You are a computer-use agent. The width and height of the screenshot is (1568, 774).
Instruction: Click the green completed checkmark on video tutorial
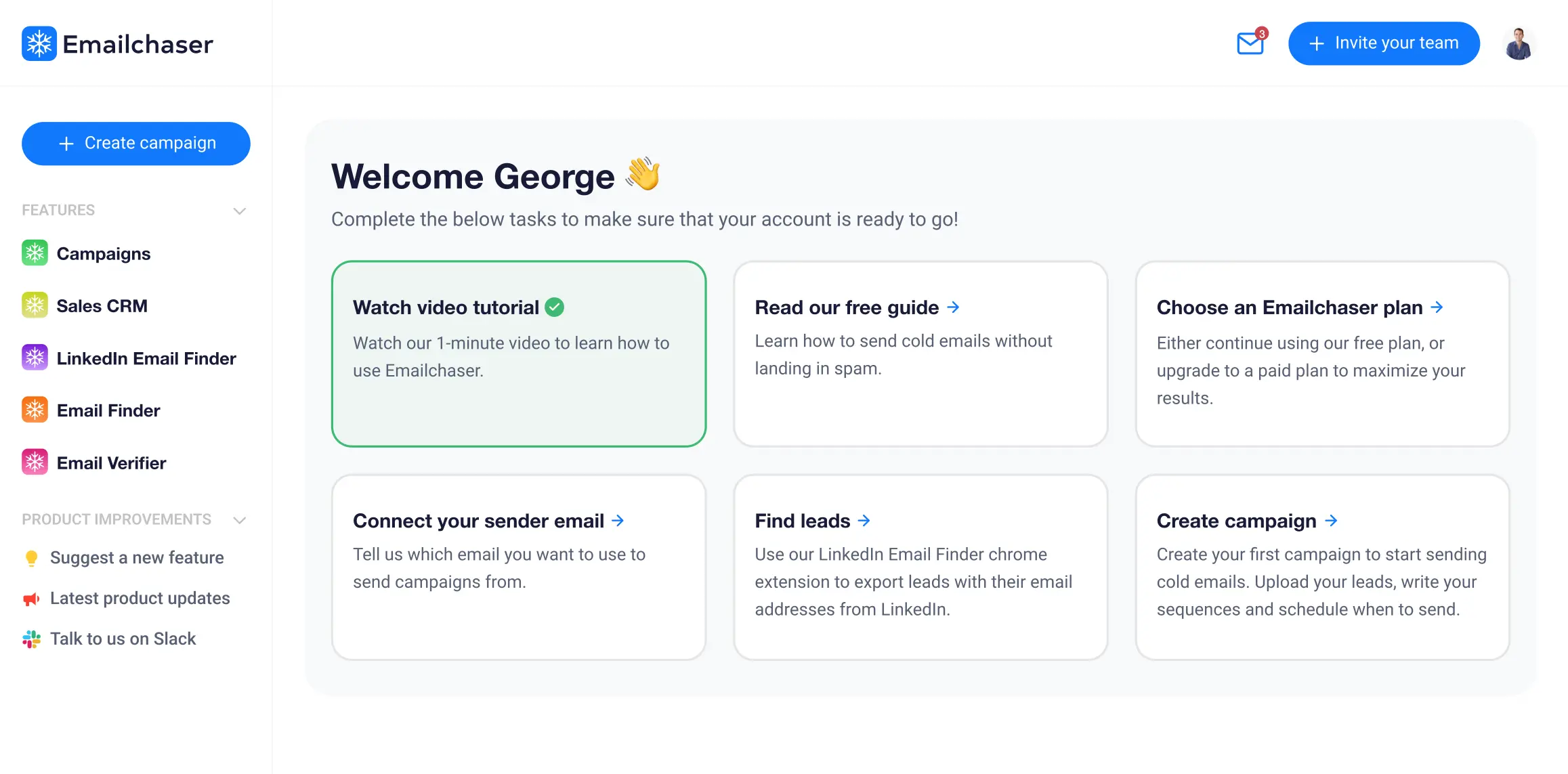tap(554, 307)
